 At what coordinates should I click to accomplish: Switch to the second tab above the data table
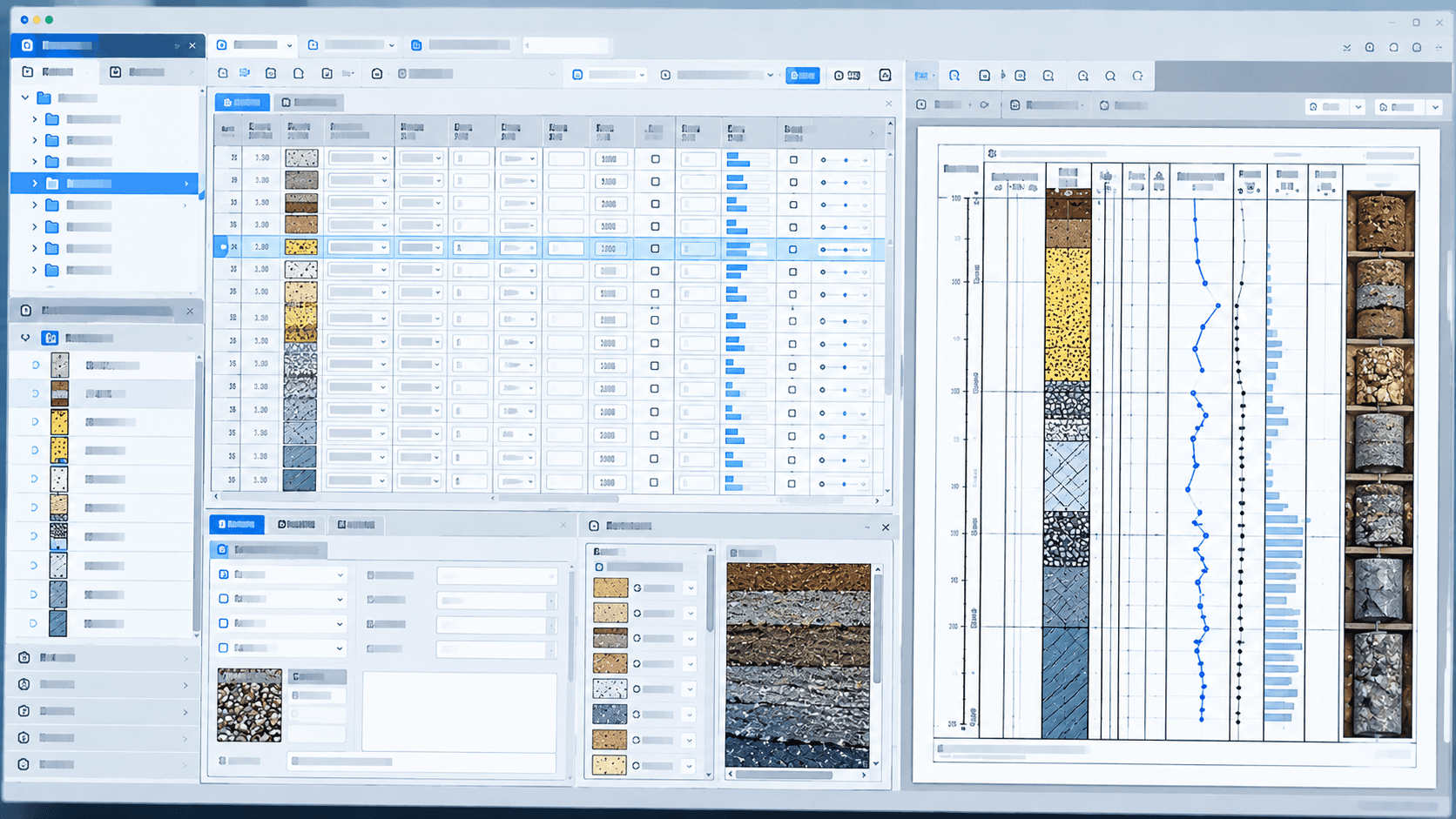tap(308, 103)
